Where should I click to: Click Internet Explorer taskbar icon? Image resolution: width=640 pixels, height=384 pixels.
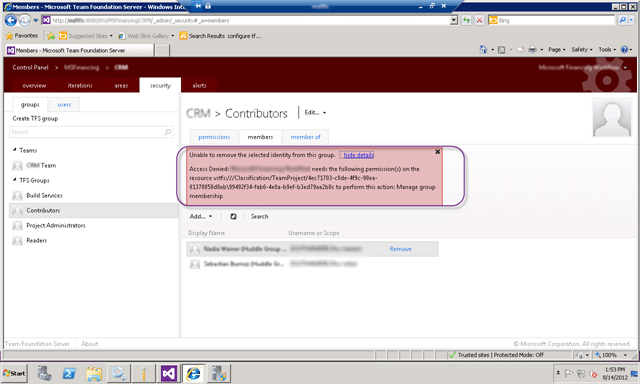click(193, 373)
